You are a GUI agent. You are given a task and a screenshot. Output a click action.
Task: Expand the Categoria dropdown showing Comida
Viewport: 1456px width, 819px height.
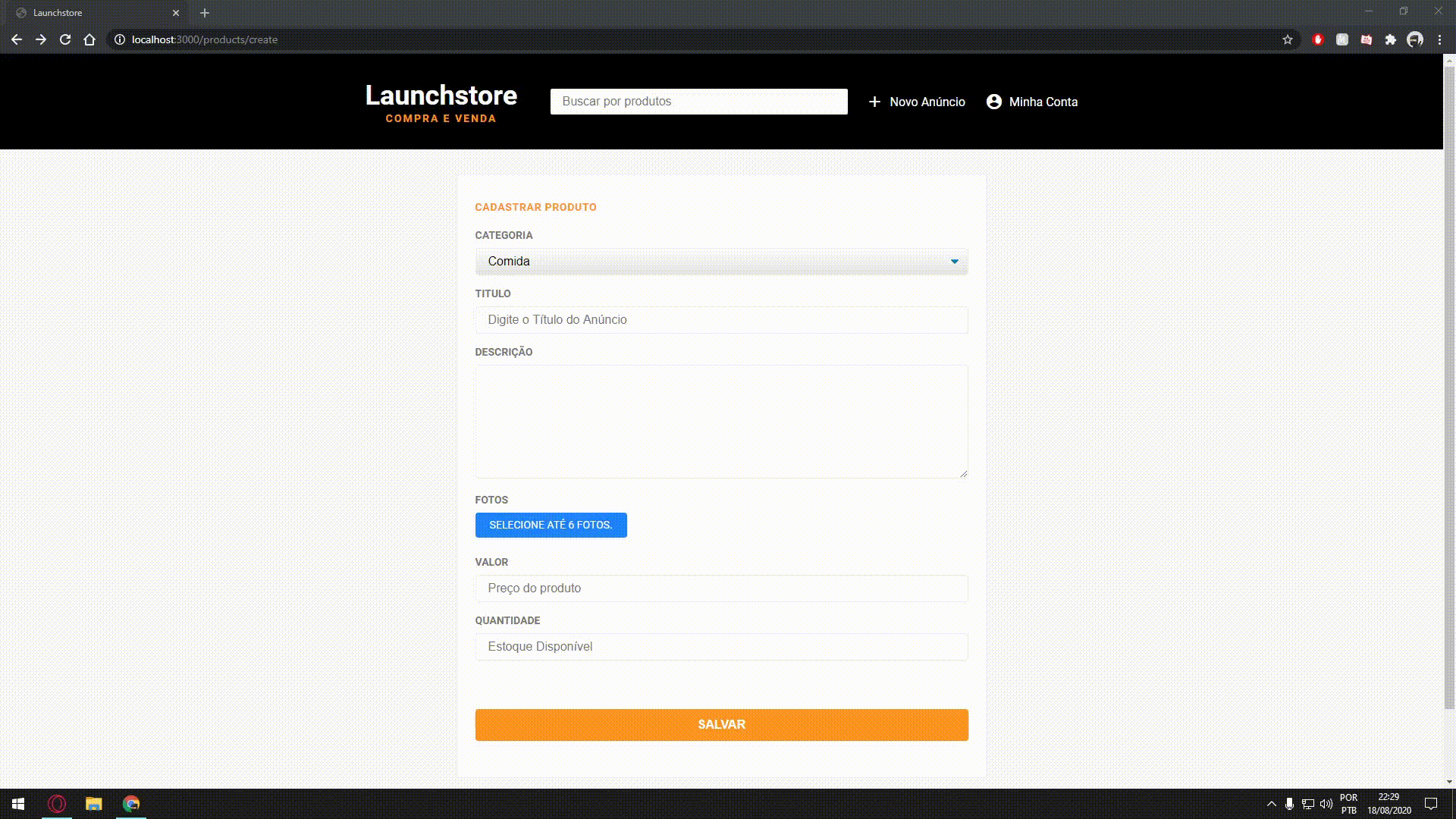(x=721, y=262)
